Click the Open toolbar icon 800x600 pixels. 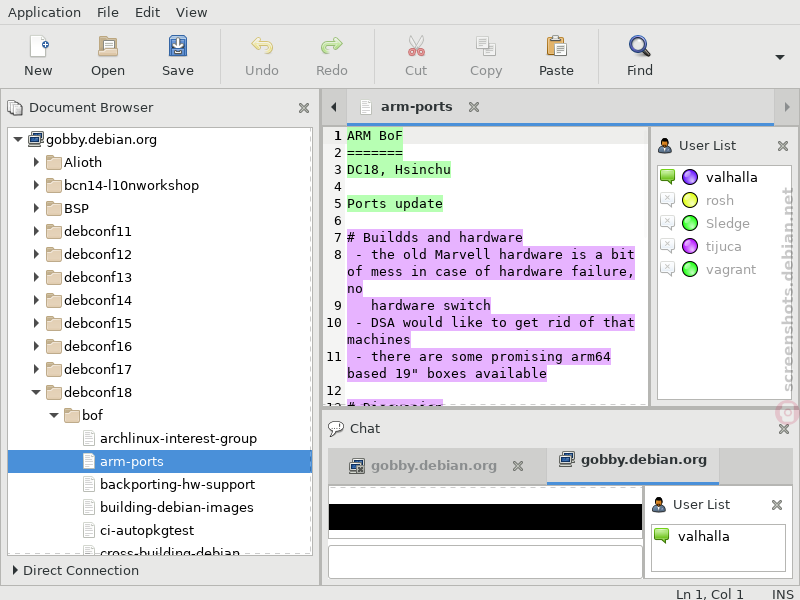click(108, 46)
